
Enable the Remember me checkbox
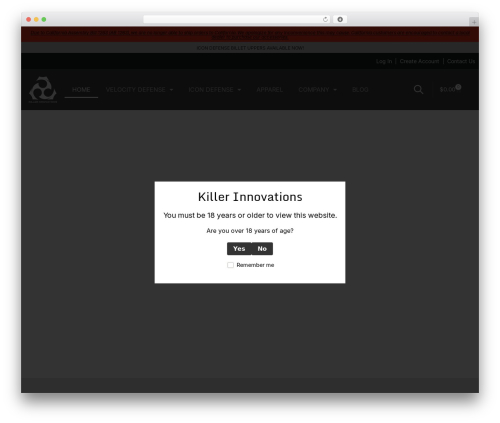coord(230,265)
